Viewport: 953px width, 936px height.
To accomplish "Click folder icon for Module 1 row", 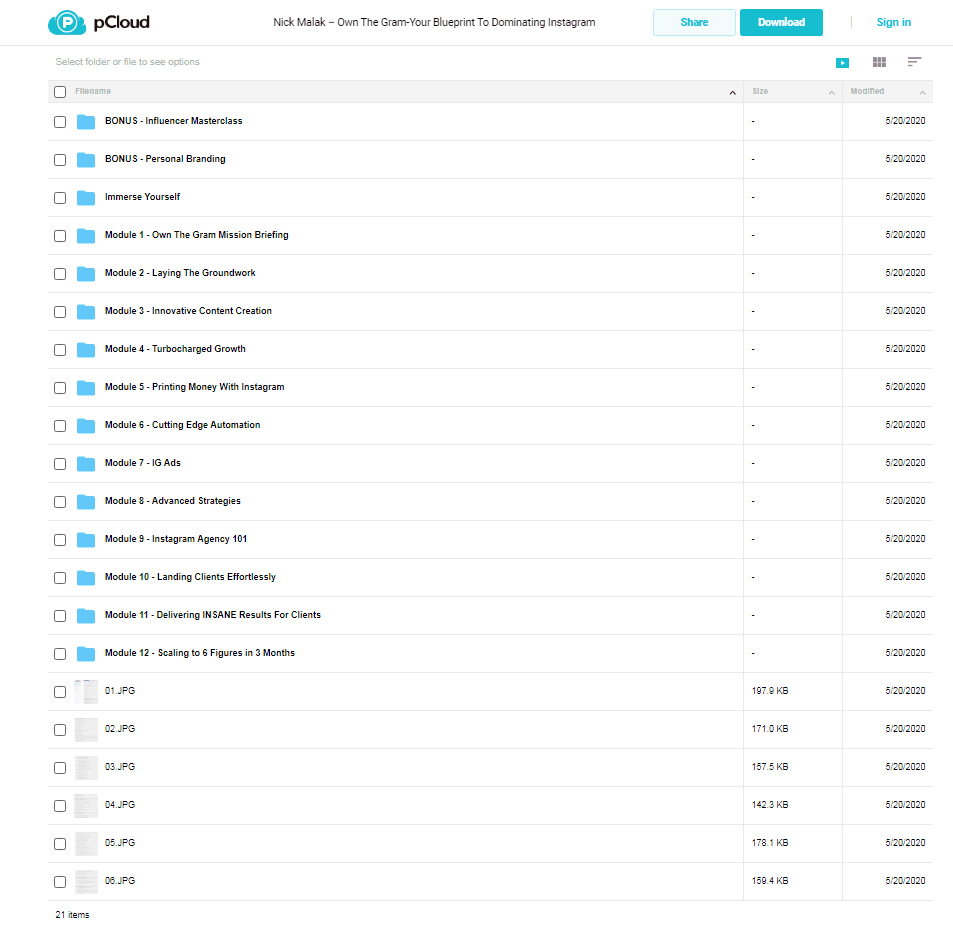I will pyautogui.click(x=86, y=235).
